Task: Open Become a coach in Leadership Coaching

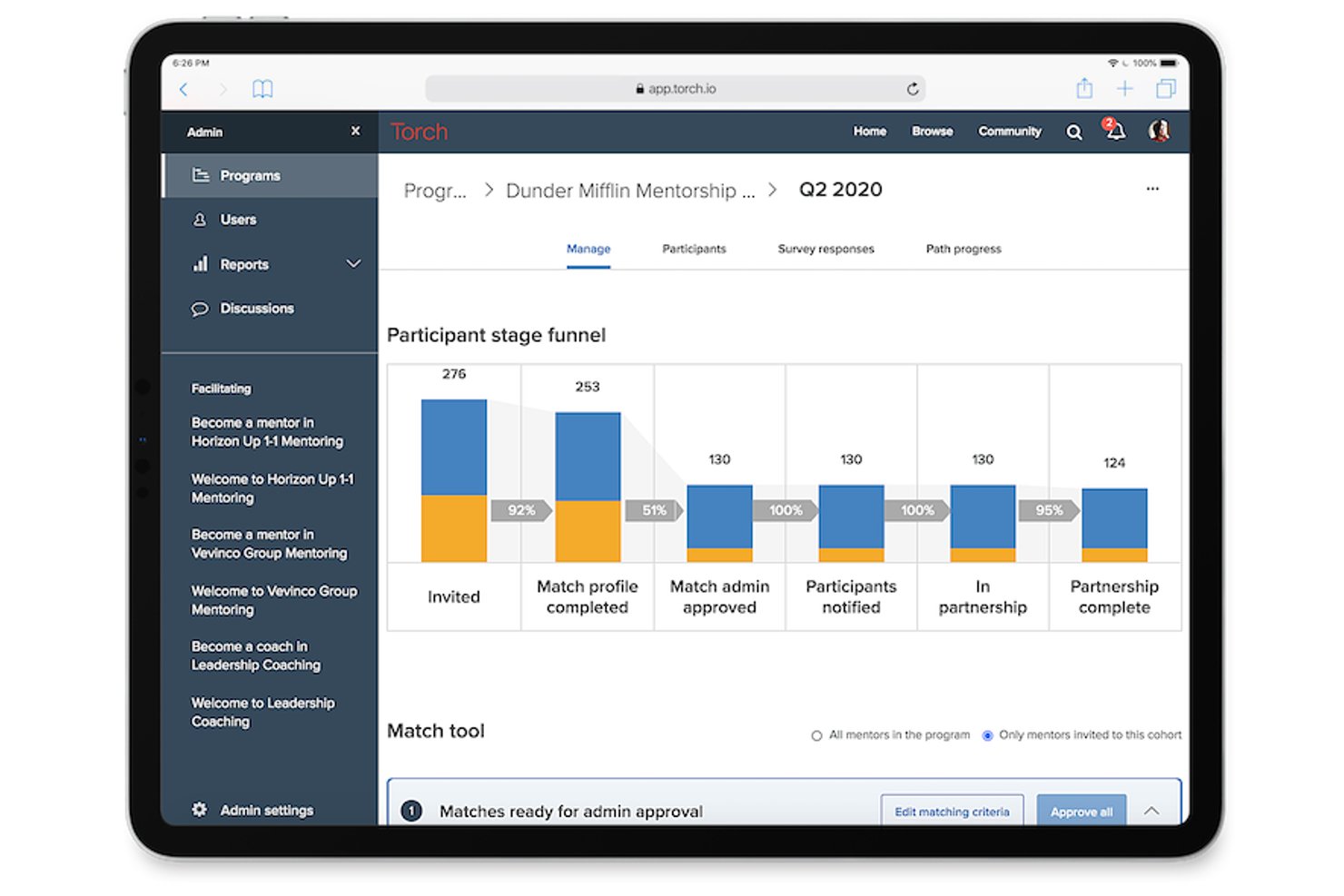Action: click(255, 655)
